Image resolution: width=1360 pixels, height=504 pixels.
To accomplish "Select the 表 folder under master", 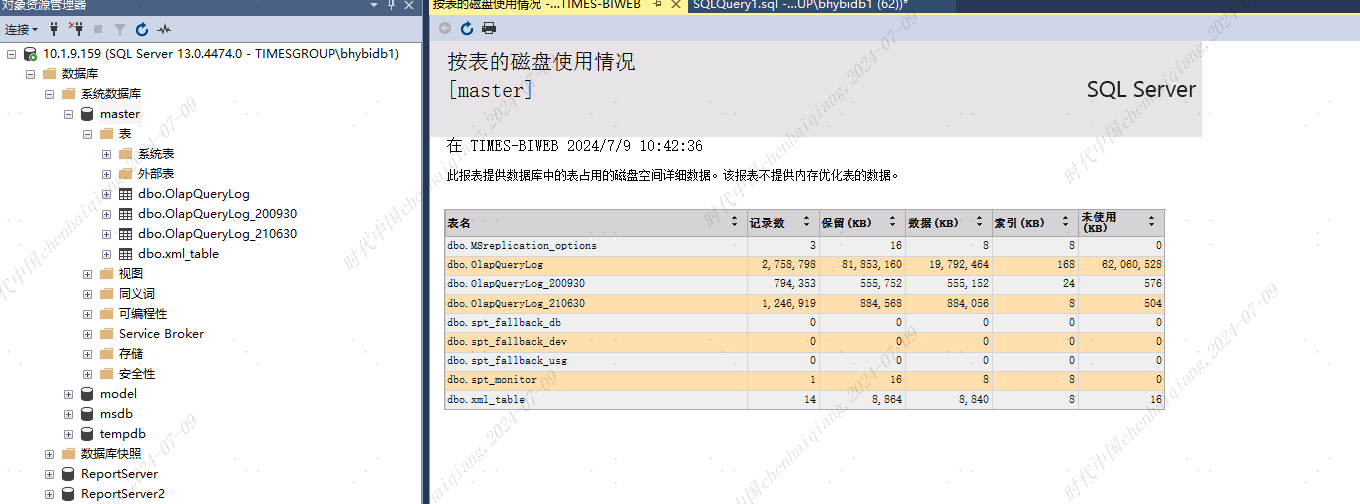I will [x=125, y=134].
